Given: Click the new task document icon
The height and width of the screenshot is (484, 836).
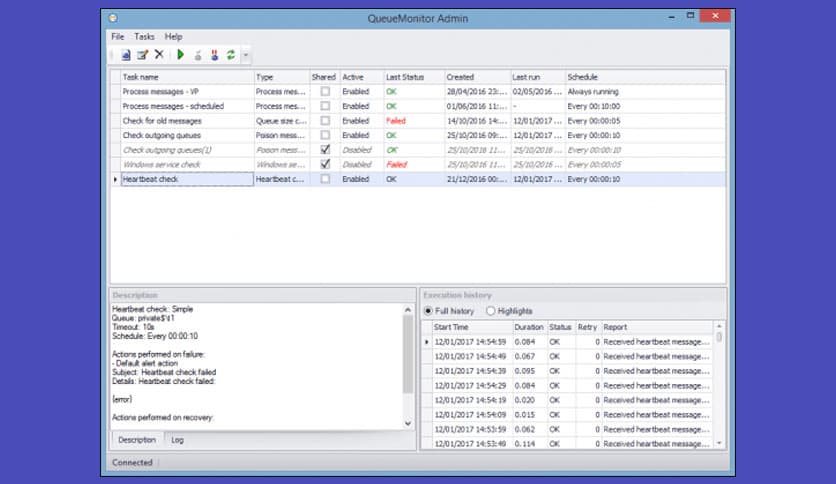Looking at the screenshot, I should (126, 55).
